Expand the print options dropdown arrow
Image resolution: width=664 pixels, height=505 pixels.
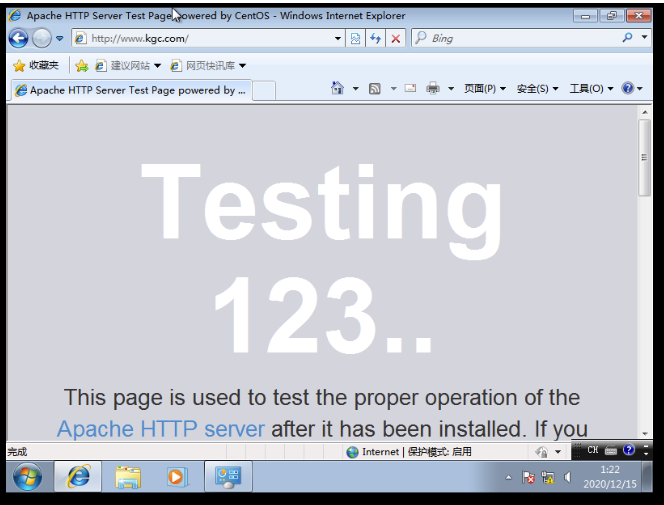pyautogui.click(x=451, y=88)
